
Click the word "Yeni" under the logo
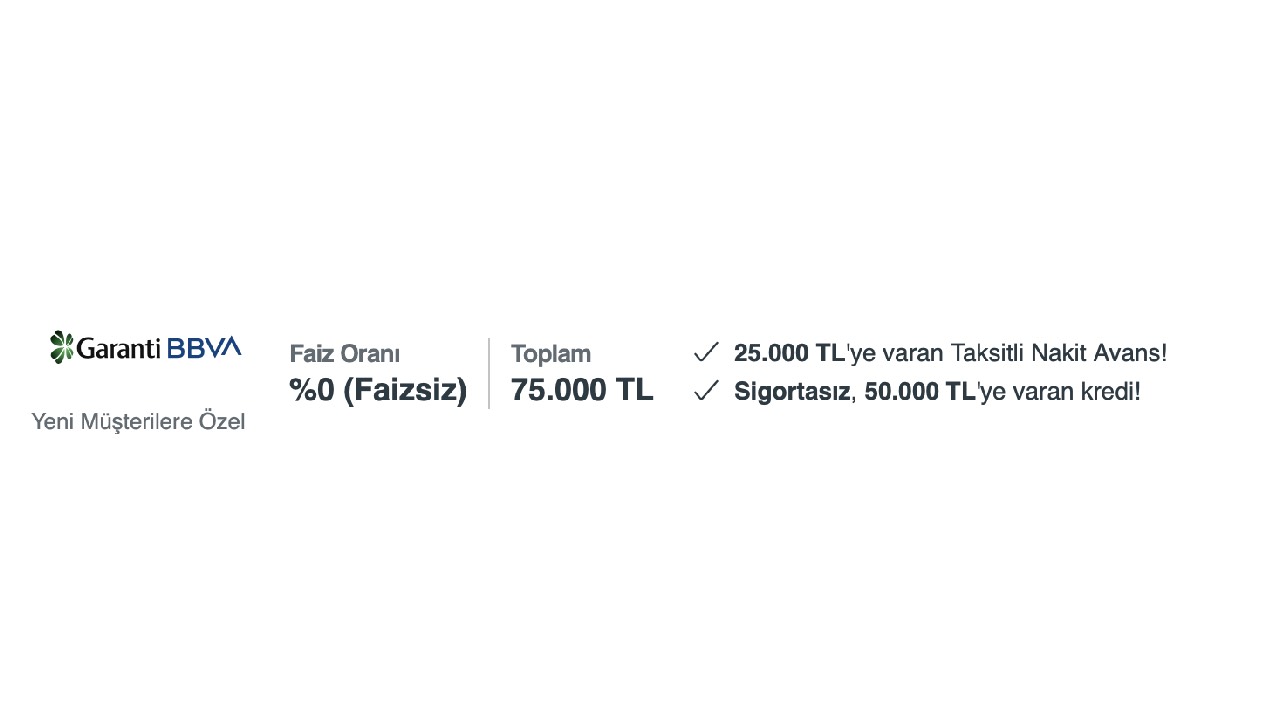(53, 422)
